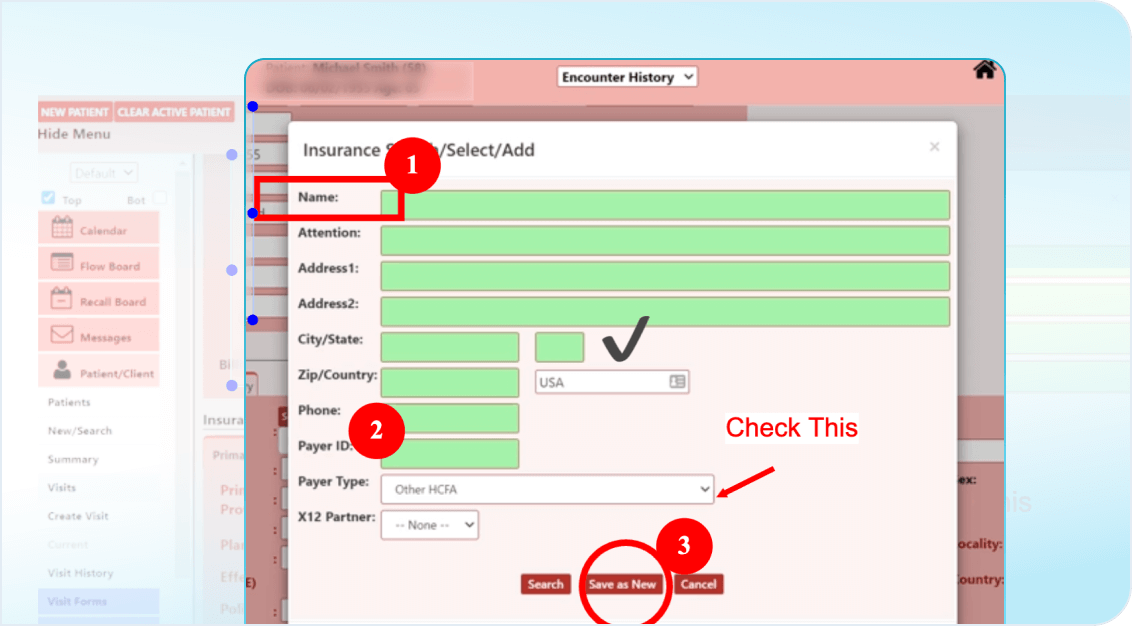Select Create Visit in the left menu
Image resolution: width=1132 pixels, height=626 pixels.
[78, 516]
